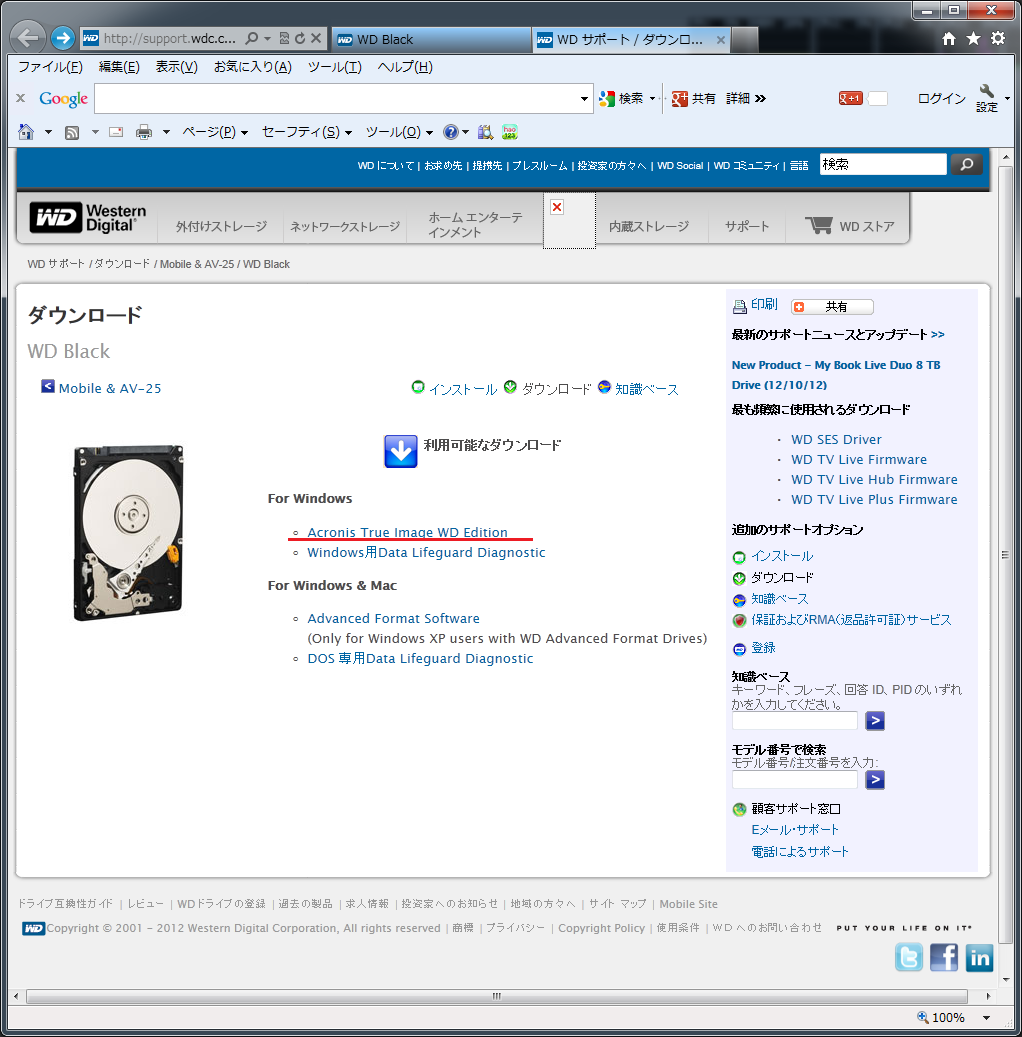Expand the 検索 button dropdown arrow
This screenshot has width=1022, height=1037.
(652, 99)
